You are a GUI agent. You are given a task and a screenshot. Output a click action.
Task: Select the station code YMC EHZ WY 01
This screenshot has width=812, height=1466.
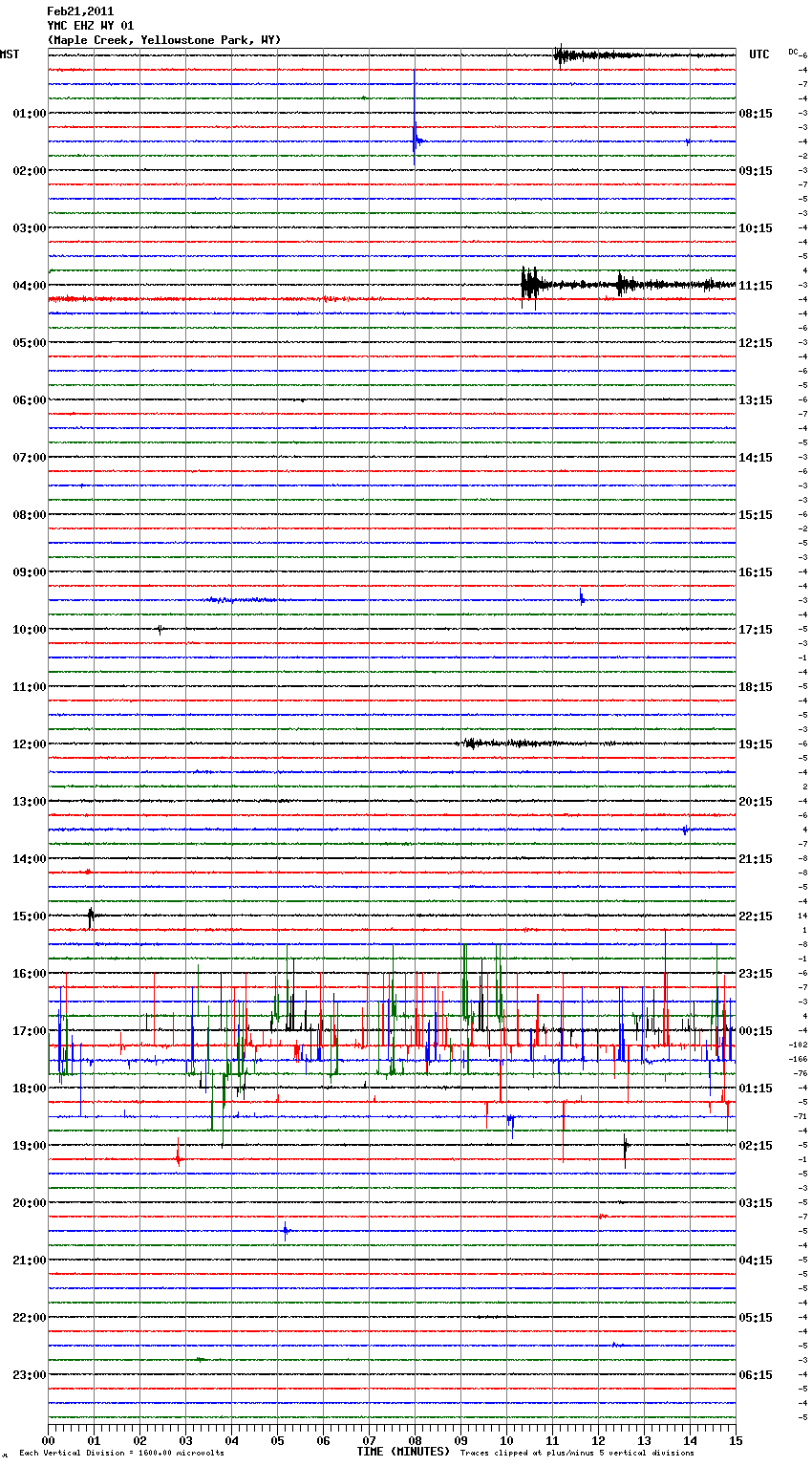click(x=91, y=26)
